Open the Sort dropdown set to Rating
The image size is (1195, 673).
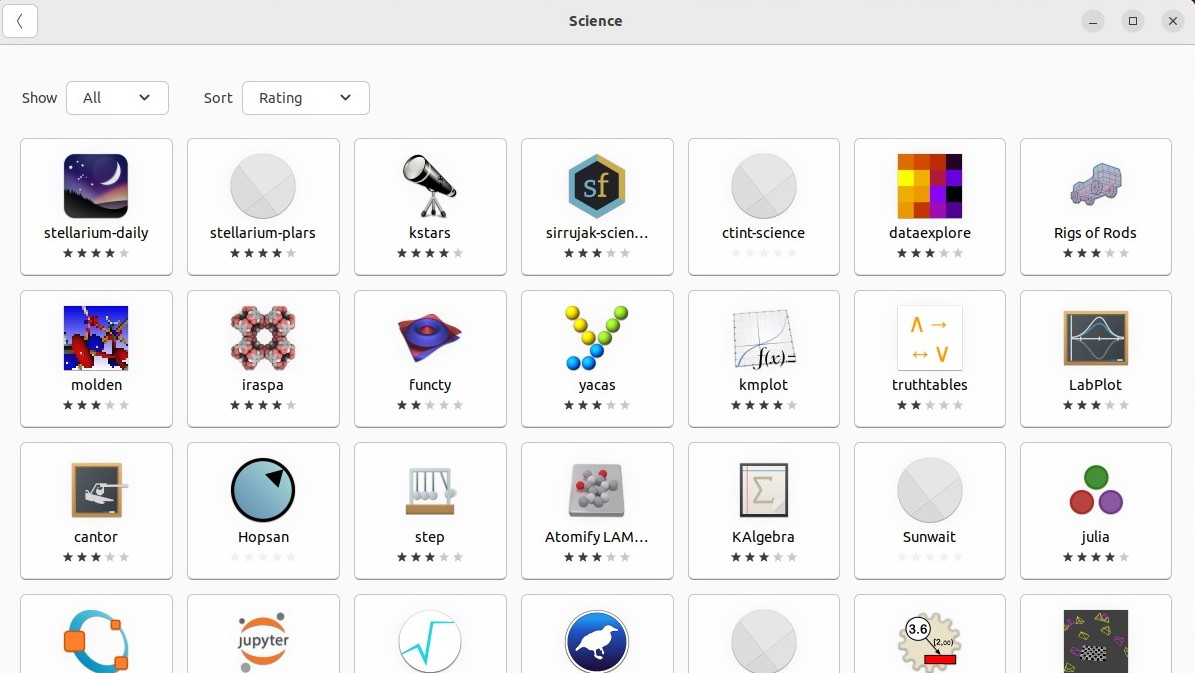pyautogui.click(x=306, y=98)
